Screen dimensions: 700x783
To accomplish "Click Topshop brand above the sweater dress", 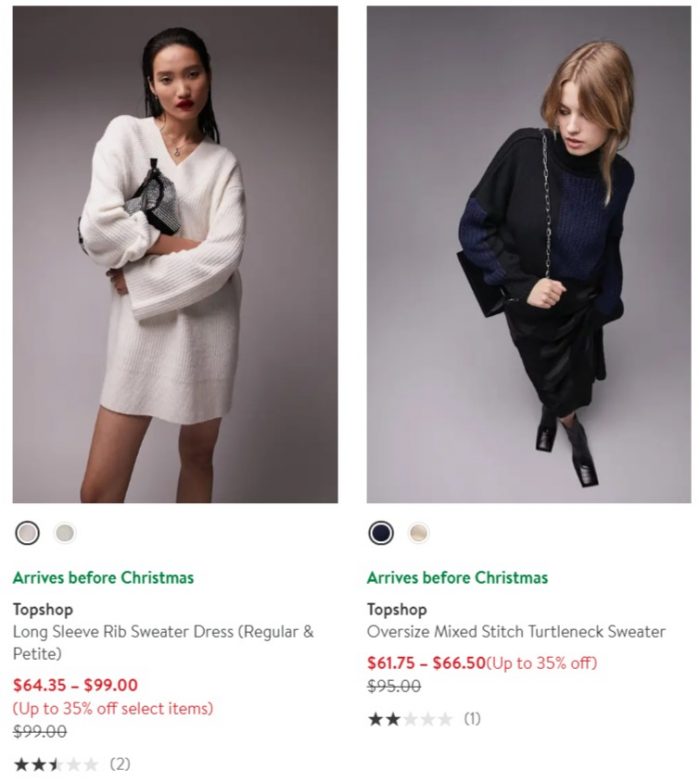I will click(43, 610).
